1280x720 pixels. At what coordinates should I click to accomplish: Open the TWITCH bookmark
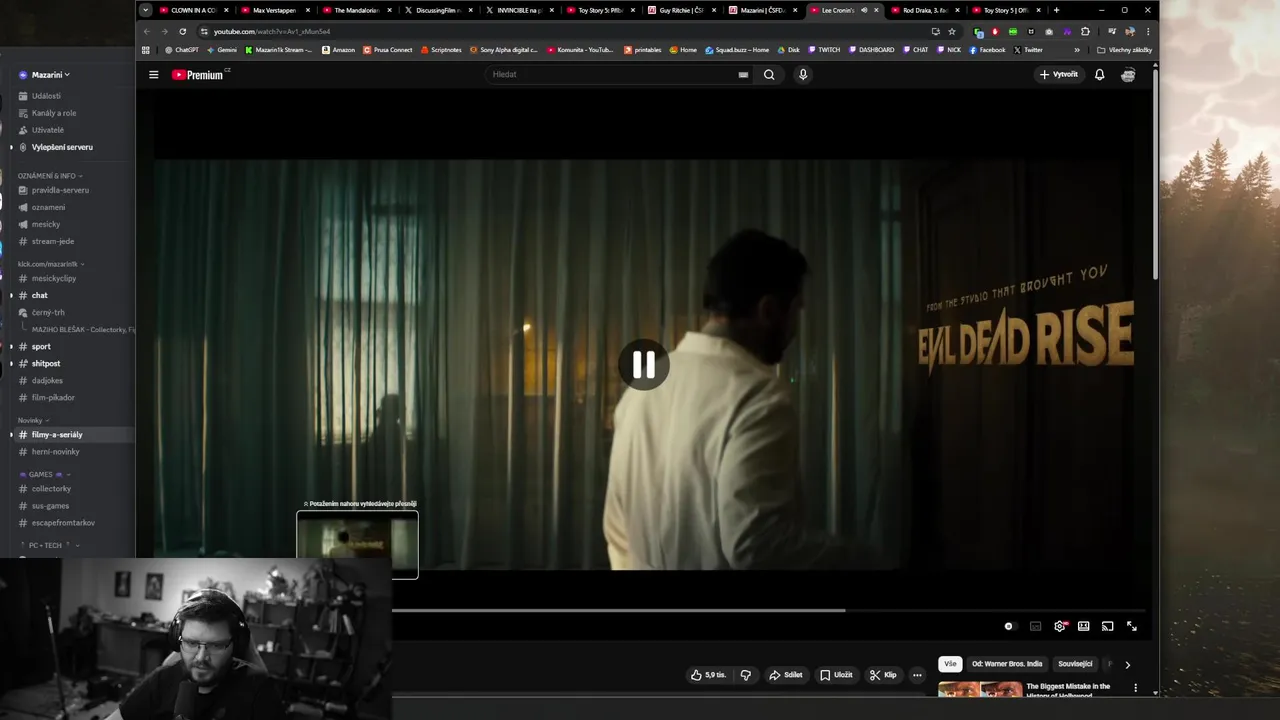coord(824,50)
